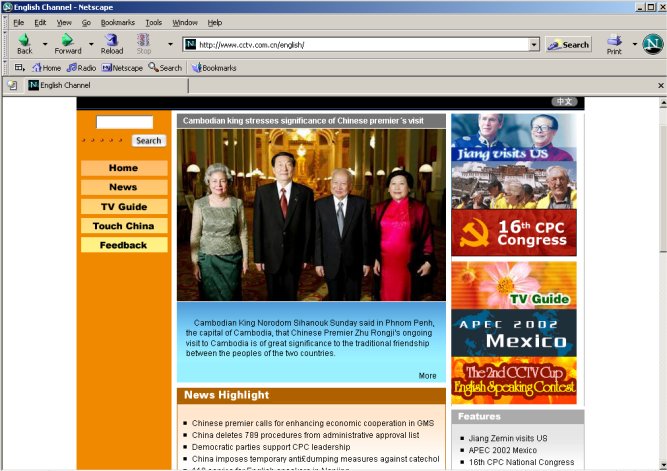Open the Print options dropdown arrow

(635, 44)
